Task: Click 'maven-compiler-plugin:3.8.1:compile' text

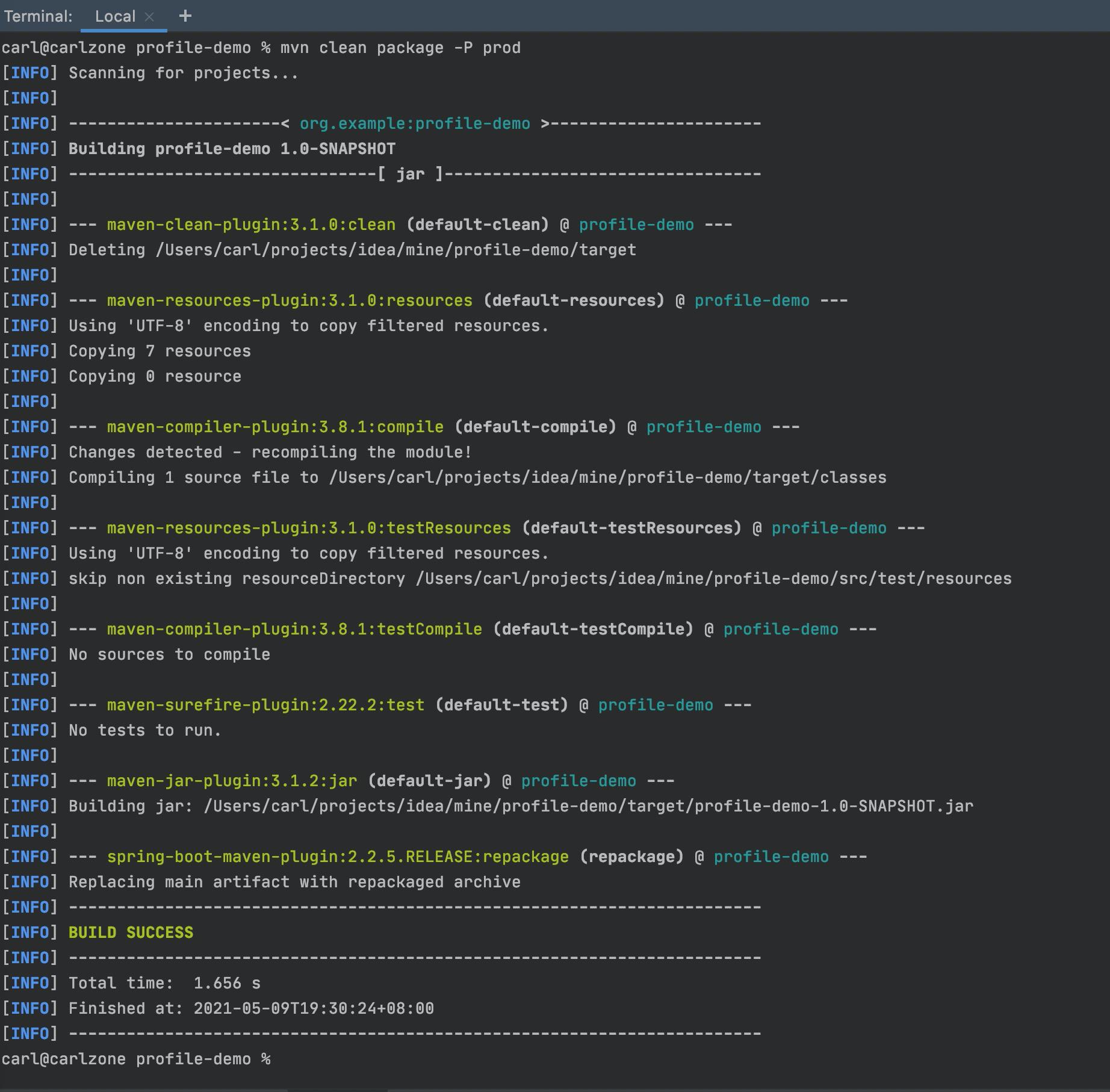Action: [x=275, y=427]
